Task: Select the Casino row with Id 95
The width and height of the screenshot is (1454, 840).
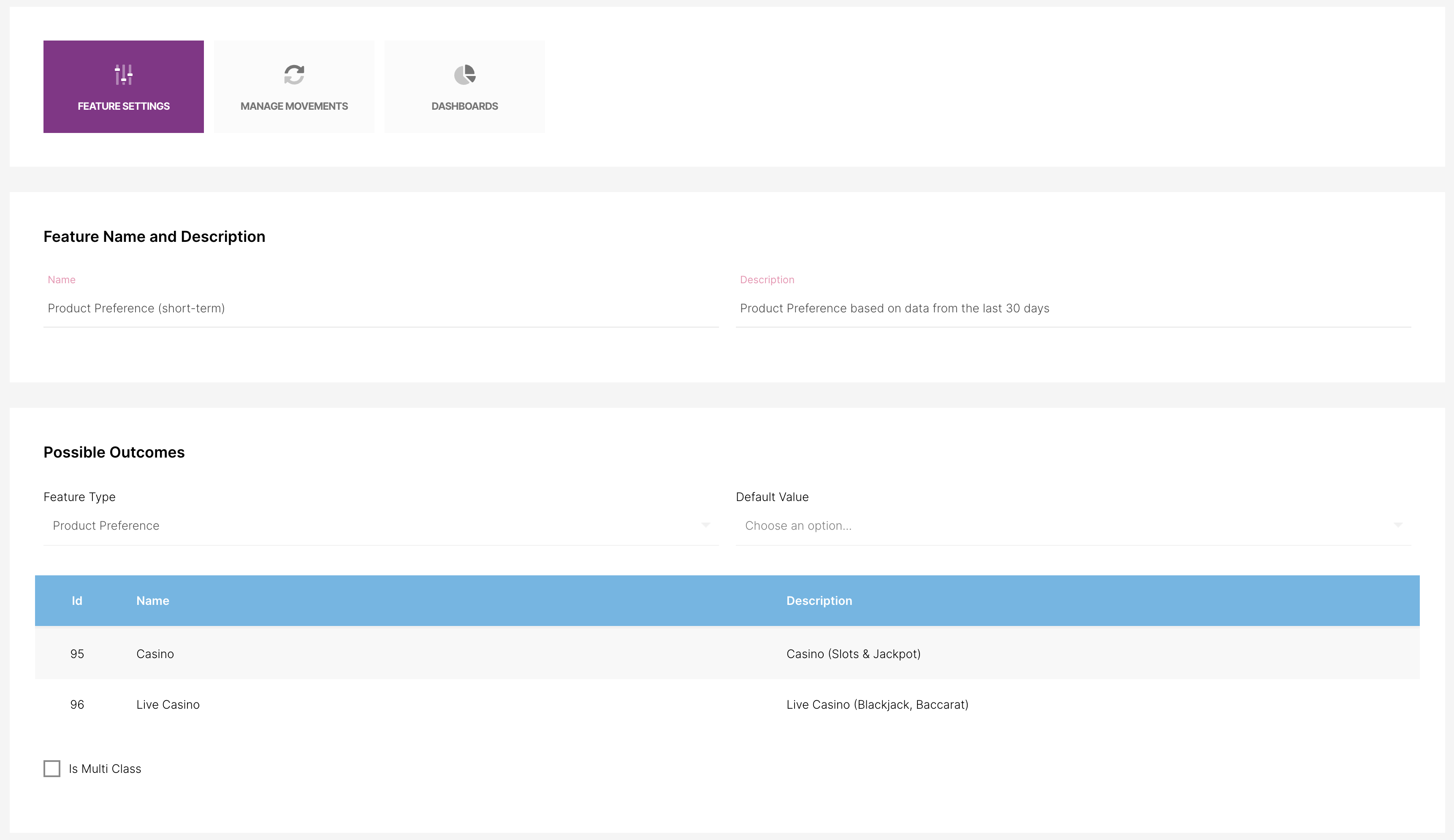Action: [155, 654]
